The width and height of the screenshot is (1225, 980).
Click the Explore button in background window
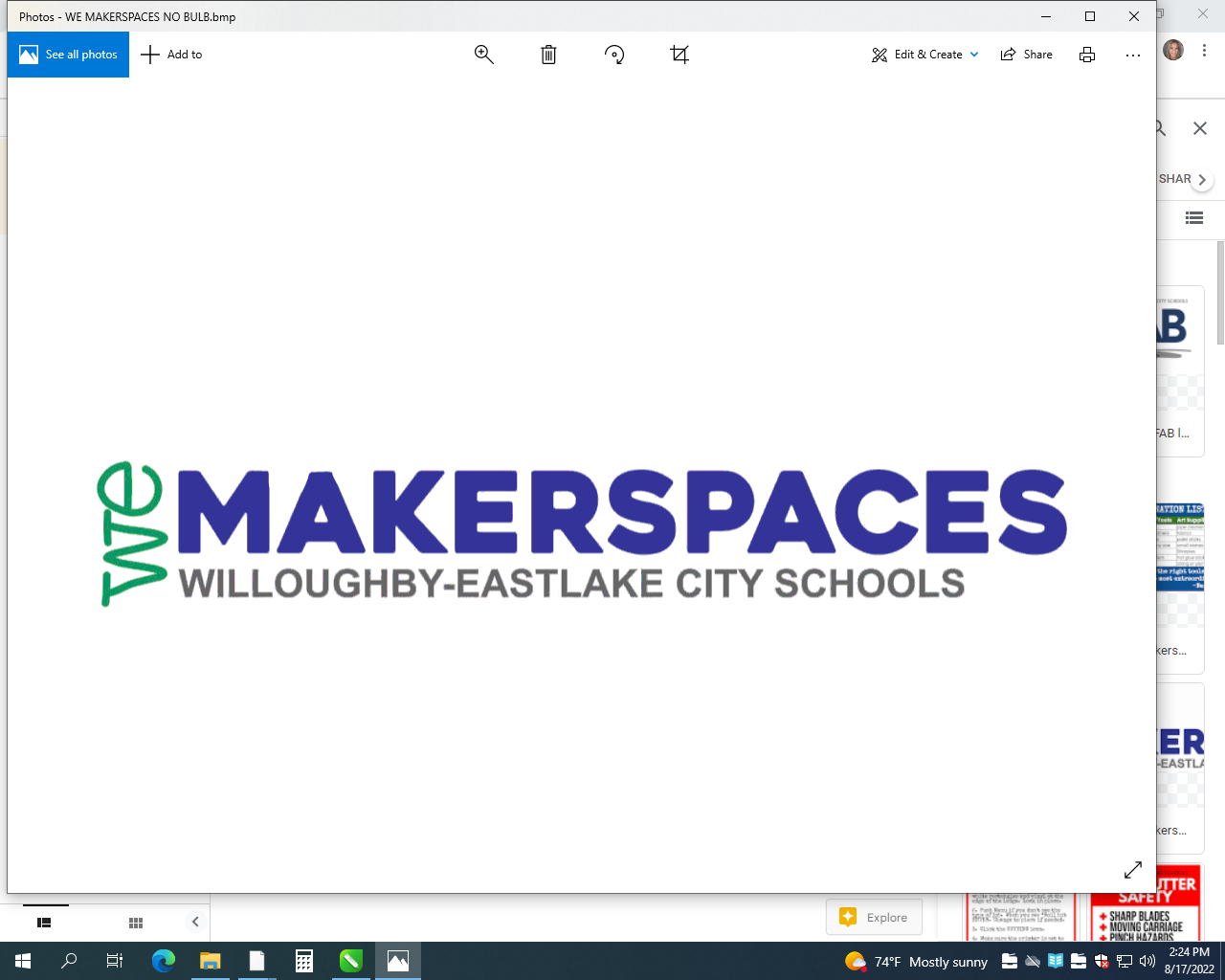tap(874, 917)
